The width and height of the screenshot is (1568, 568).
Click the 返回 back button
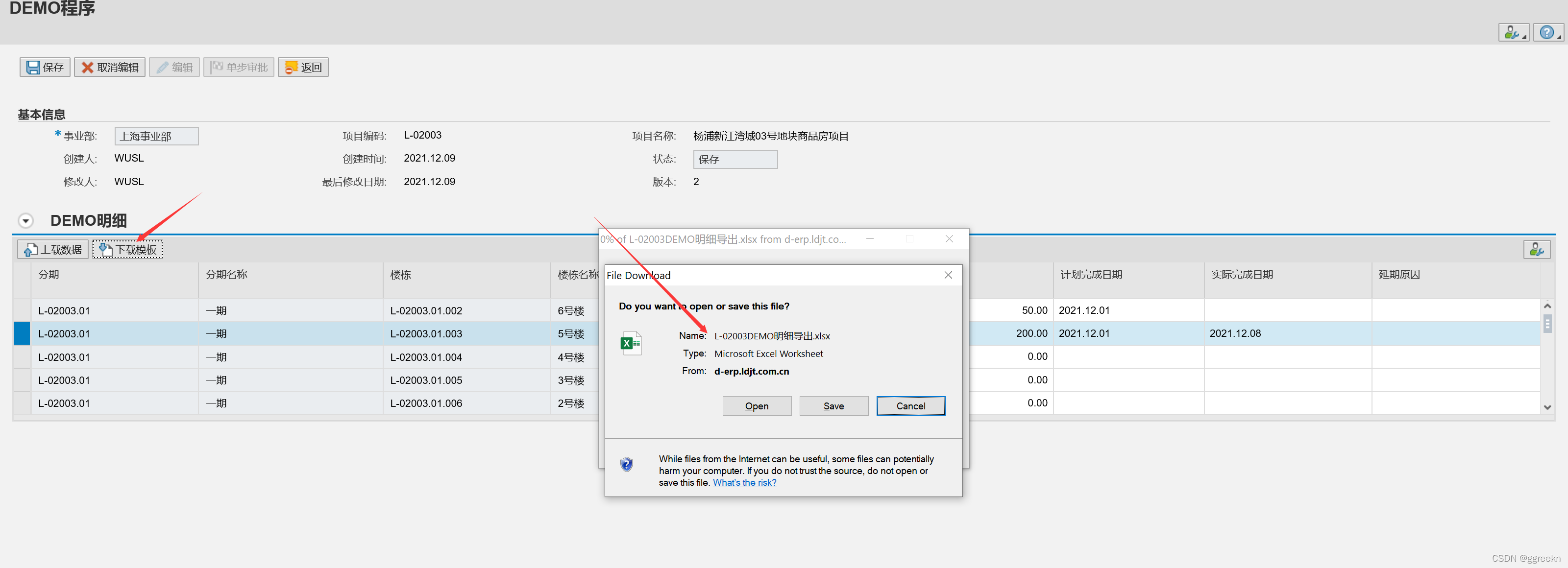[303, 67]
